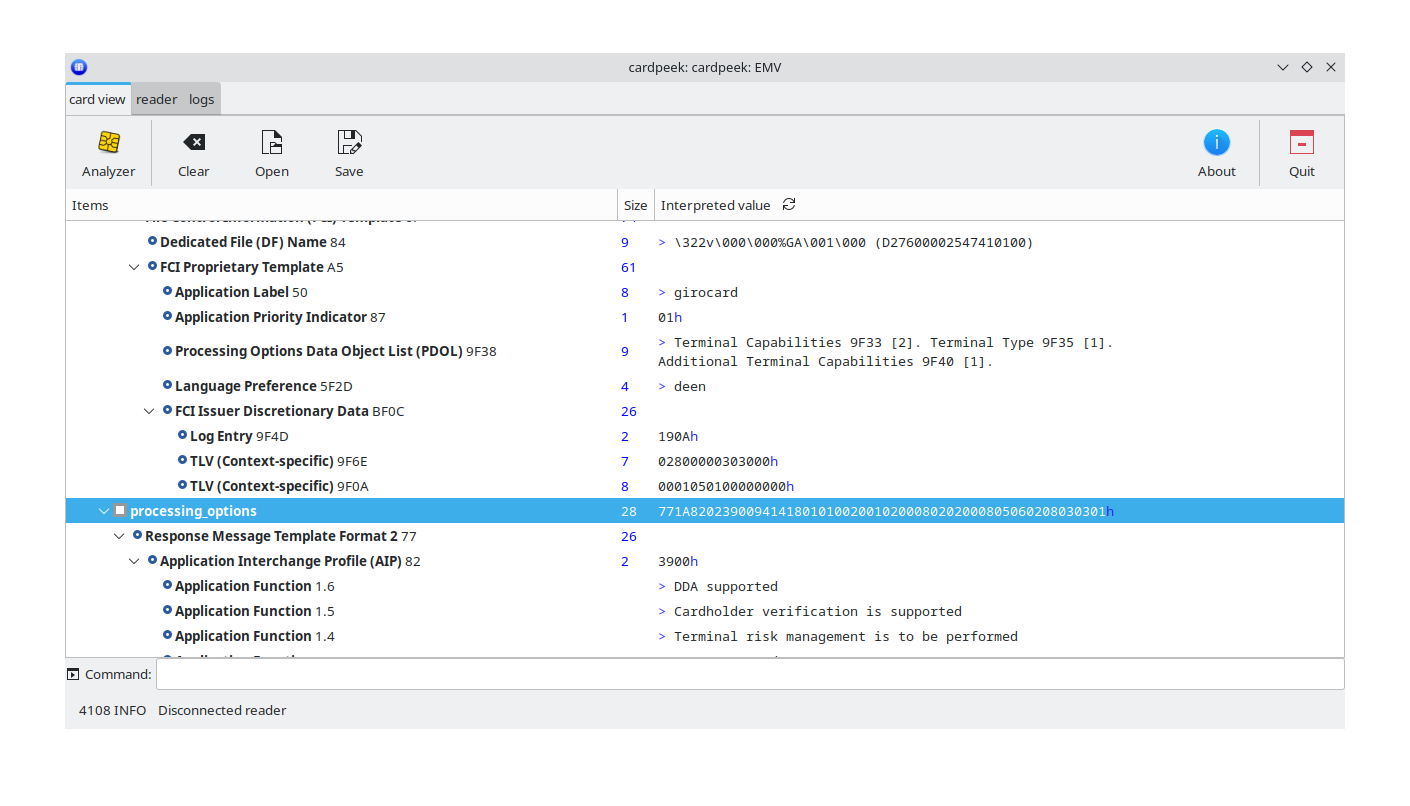Click the Size column header
The width and height of the screenshot is (1410, 806).
635,206
